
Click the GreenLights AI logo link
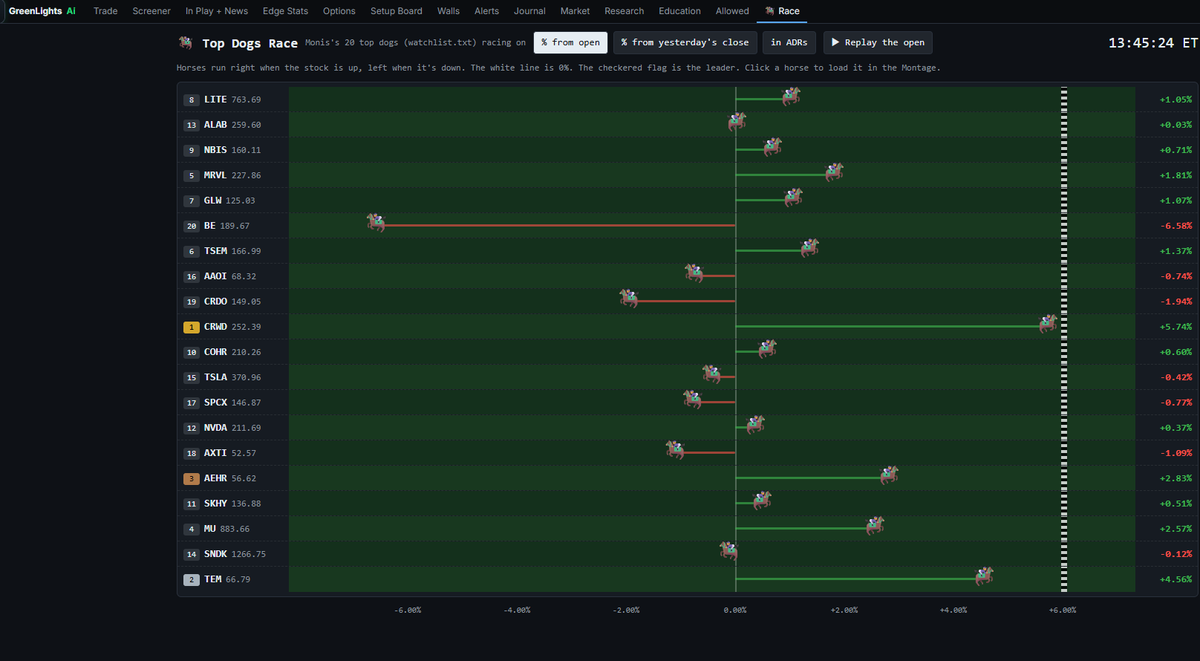click(x=42, y=11)
